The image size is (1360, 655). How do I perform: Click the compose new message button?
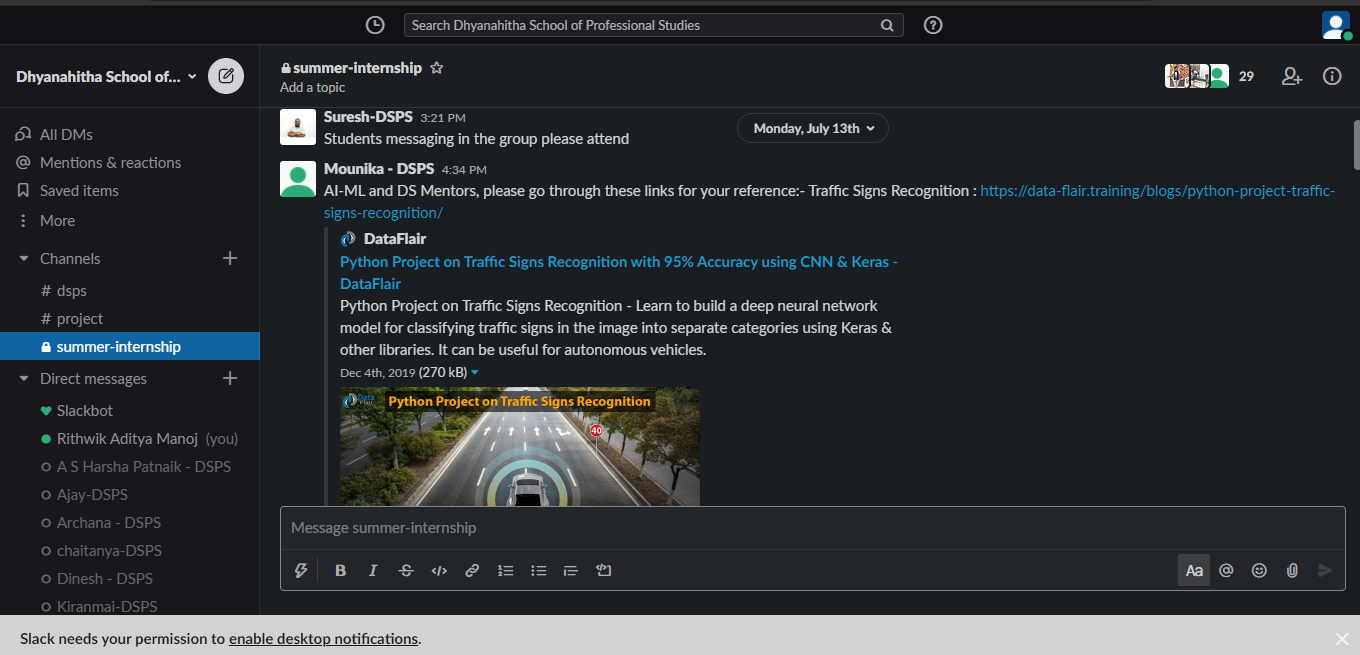pos(226,76)
